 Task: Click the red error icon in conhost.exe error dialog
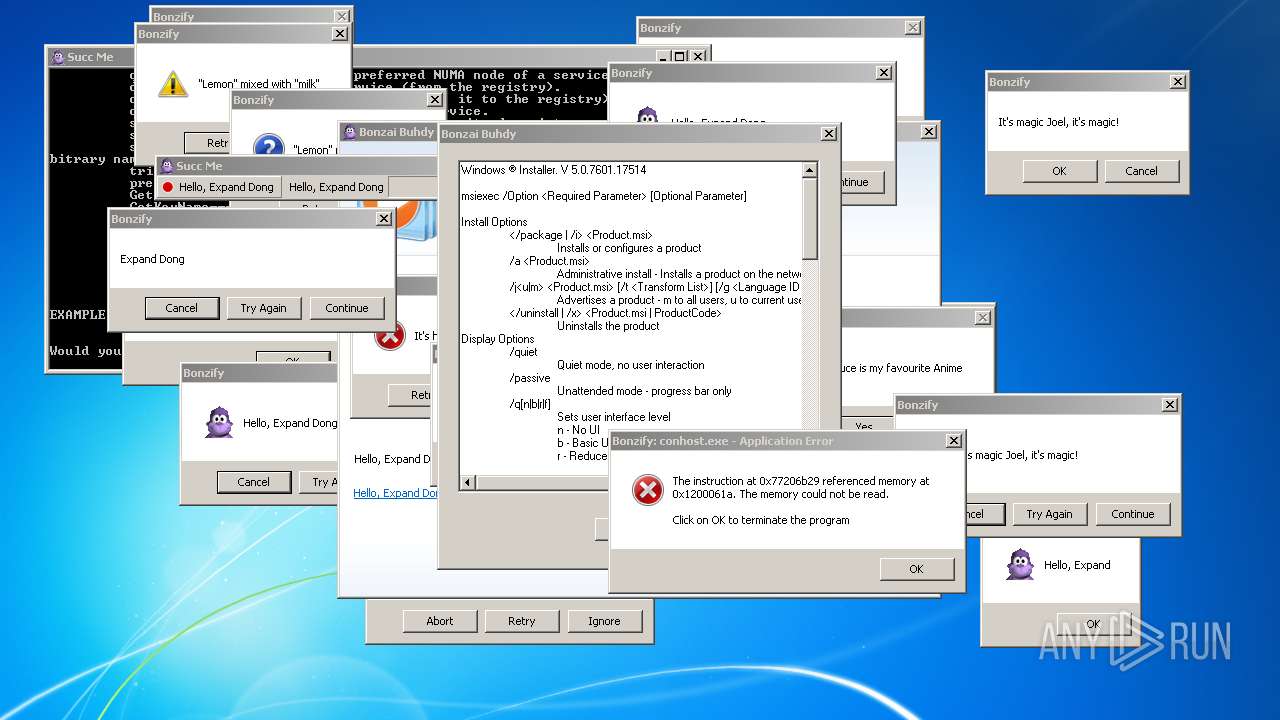pos(648,490)
